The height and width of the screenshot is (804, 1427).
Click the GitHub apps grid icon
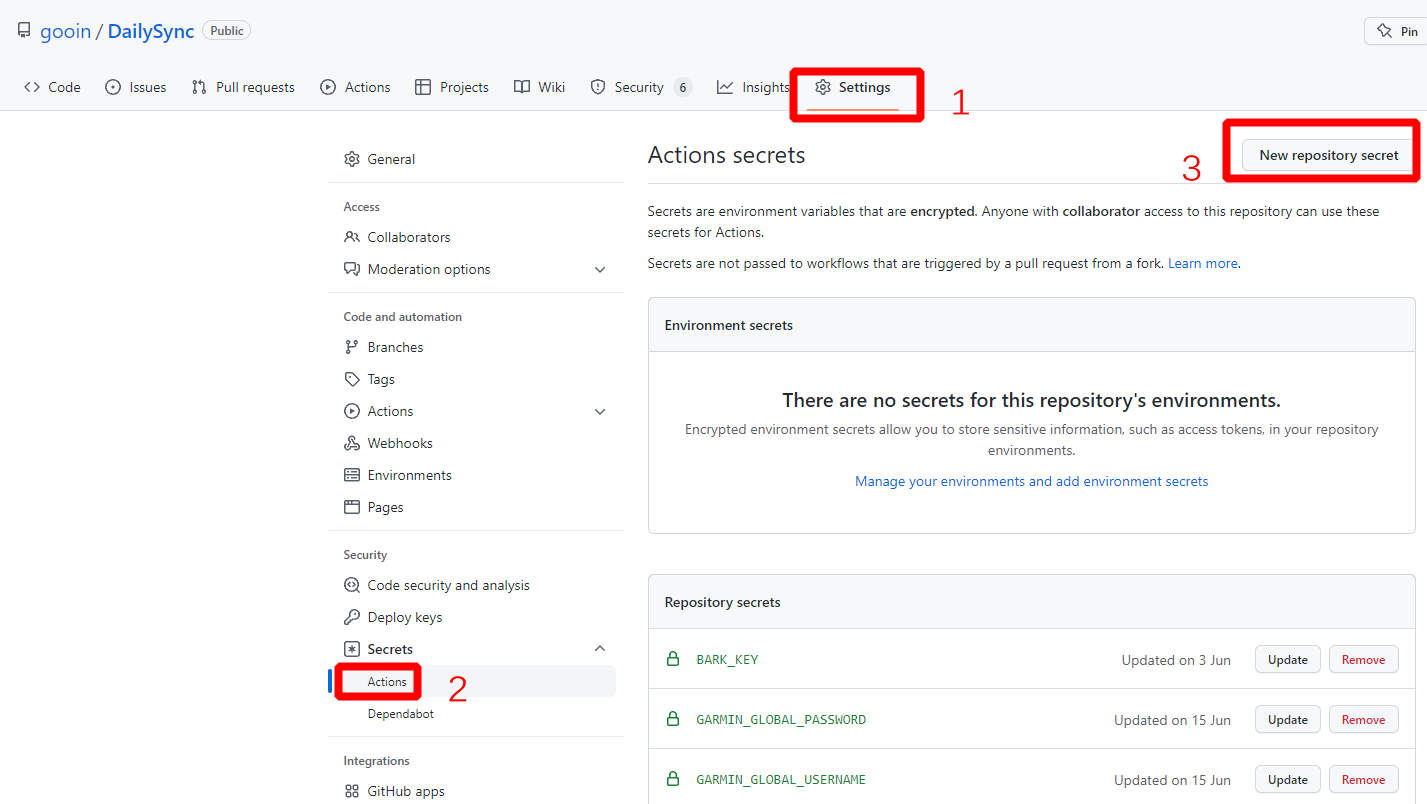coord(352,791)
